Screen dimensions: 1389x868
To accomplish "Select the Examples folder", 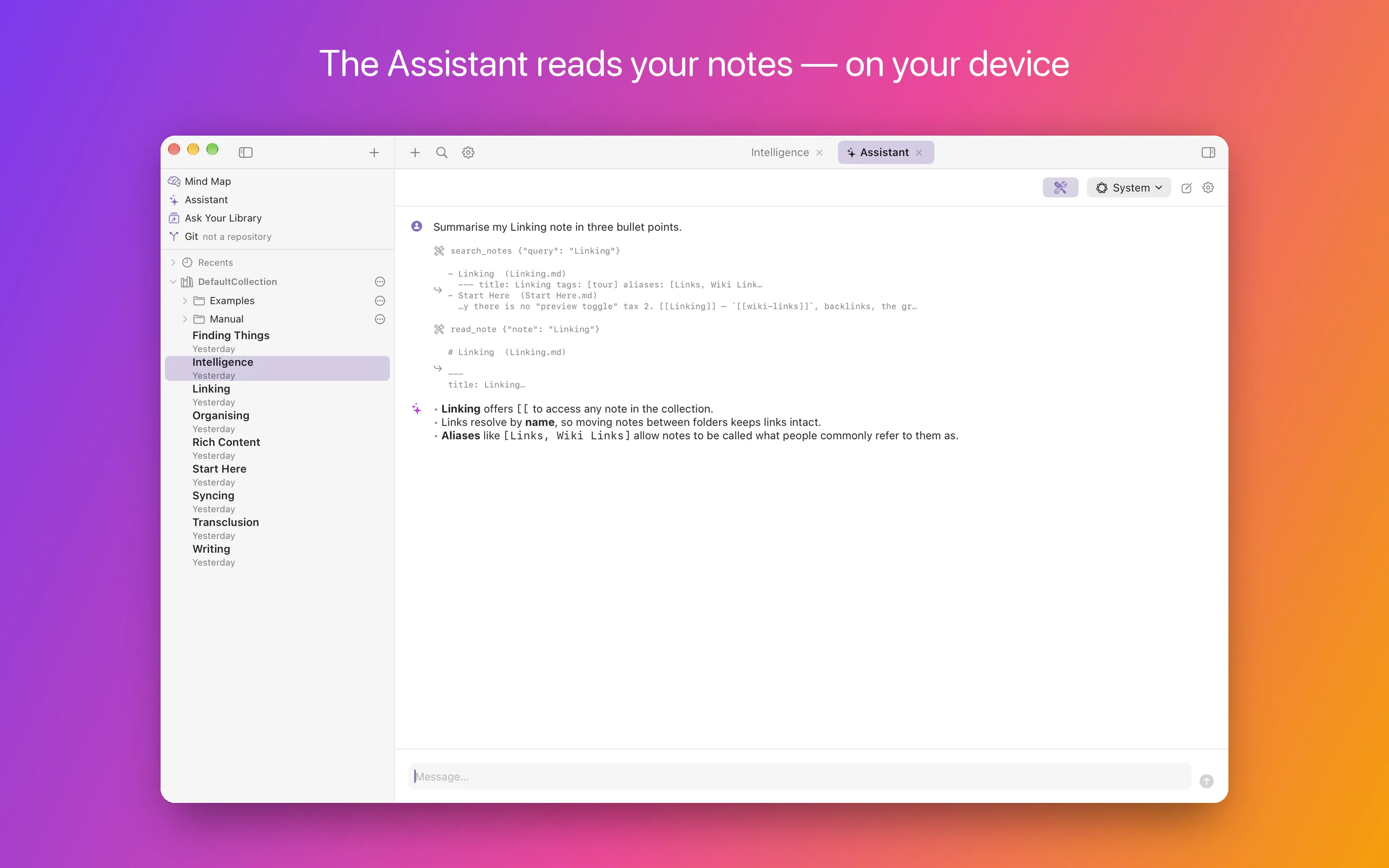I will (232, 301).
